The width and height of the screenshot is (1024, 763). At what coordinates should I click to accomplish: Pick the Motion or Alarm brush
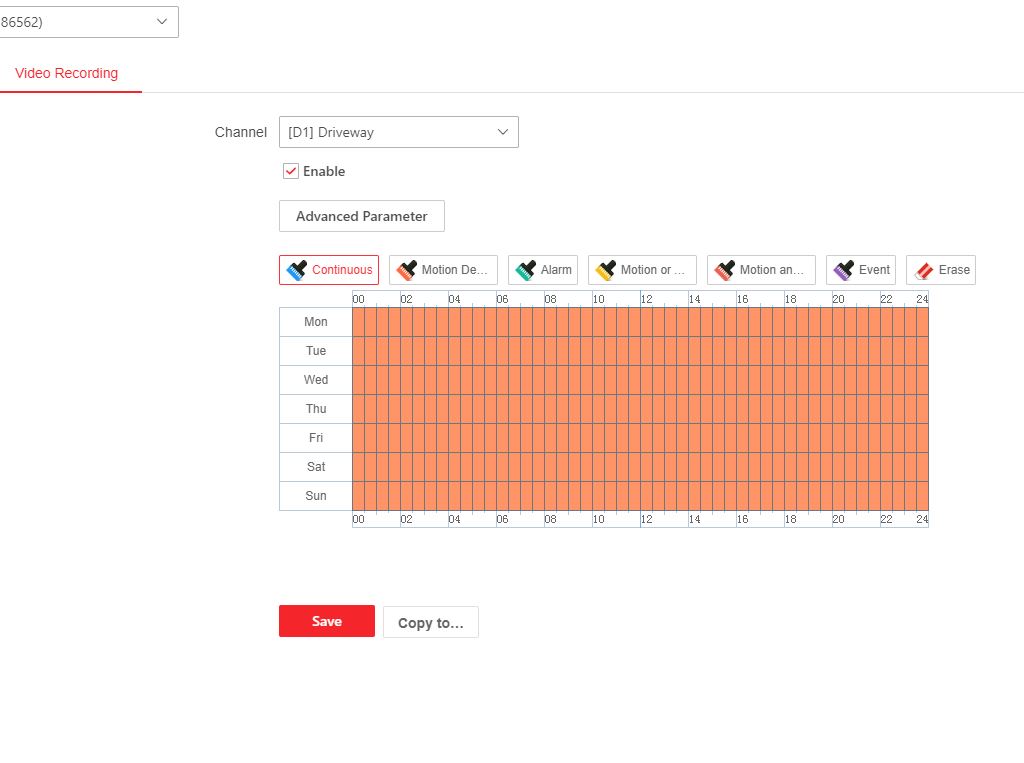tap(642, 270)
